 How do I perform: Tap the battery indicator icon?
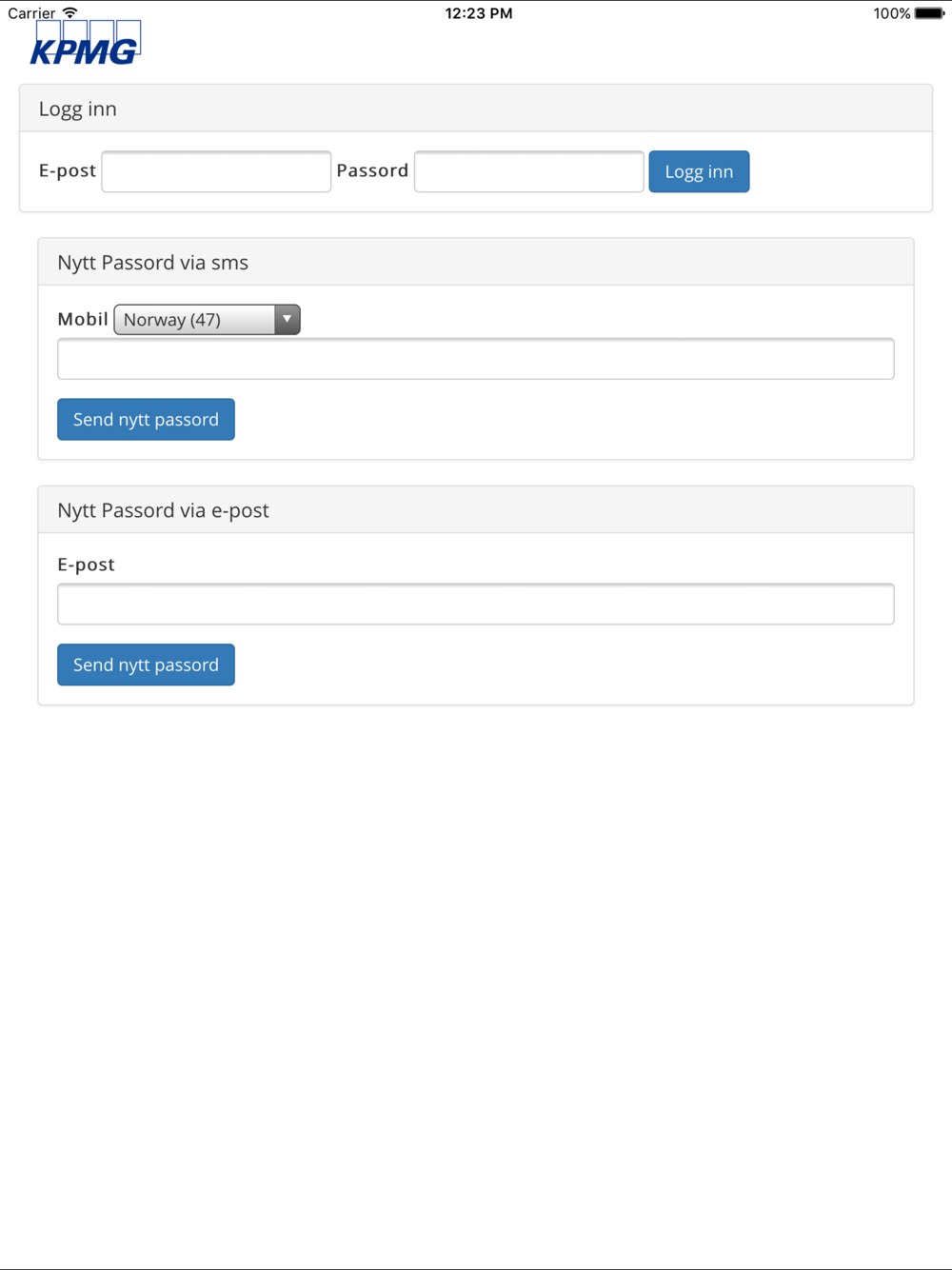tap(929, 13)
